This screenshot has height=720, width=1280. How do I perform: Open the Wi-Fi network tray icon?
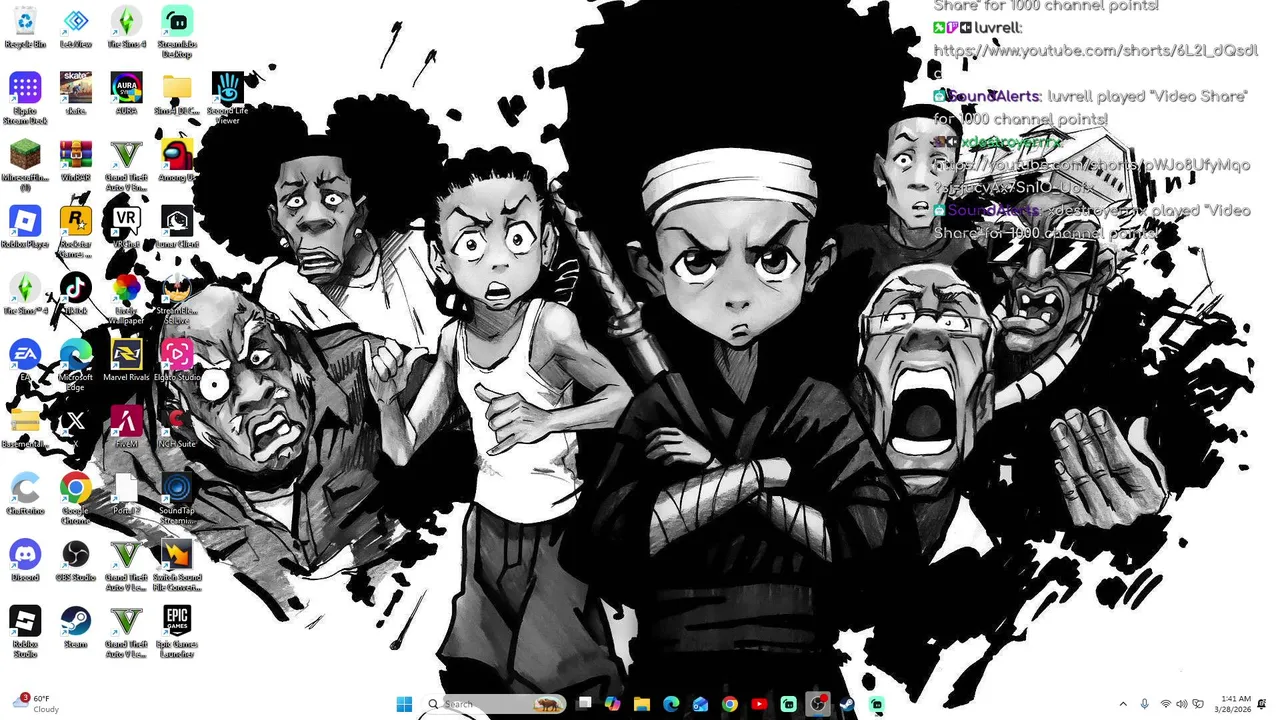pyautogui.click(x=1165, y=704)
